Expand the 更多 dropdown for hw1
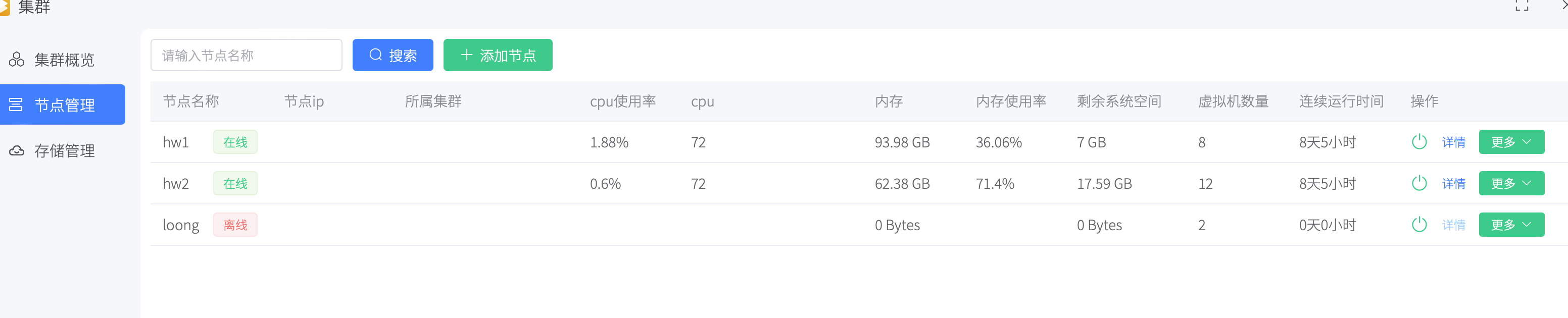Viewport: 1568px width, 318px height. [1511, 142]
